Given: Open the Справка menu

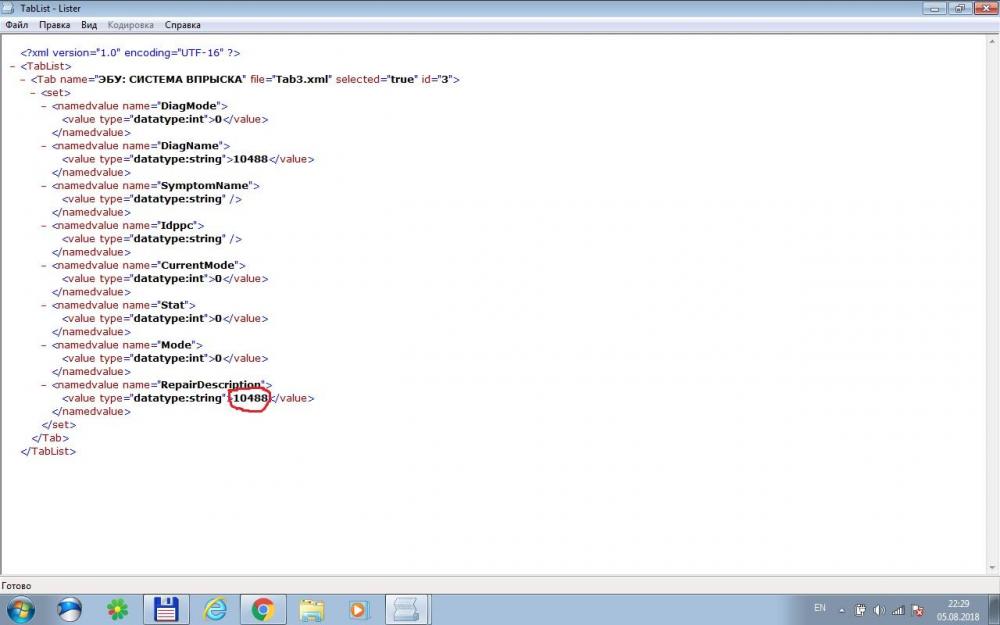Looking at the screenshot, I should tap(182, 25).
